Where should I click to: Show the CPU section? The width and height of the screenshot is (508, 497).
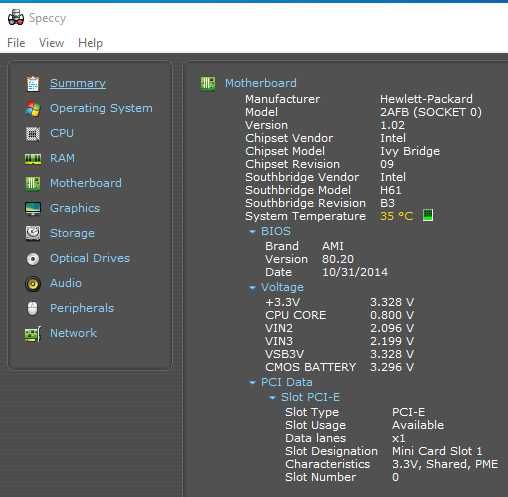coord(62,133)
